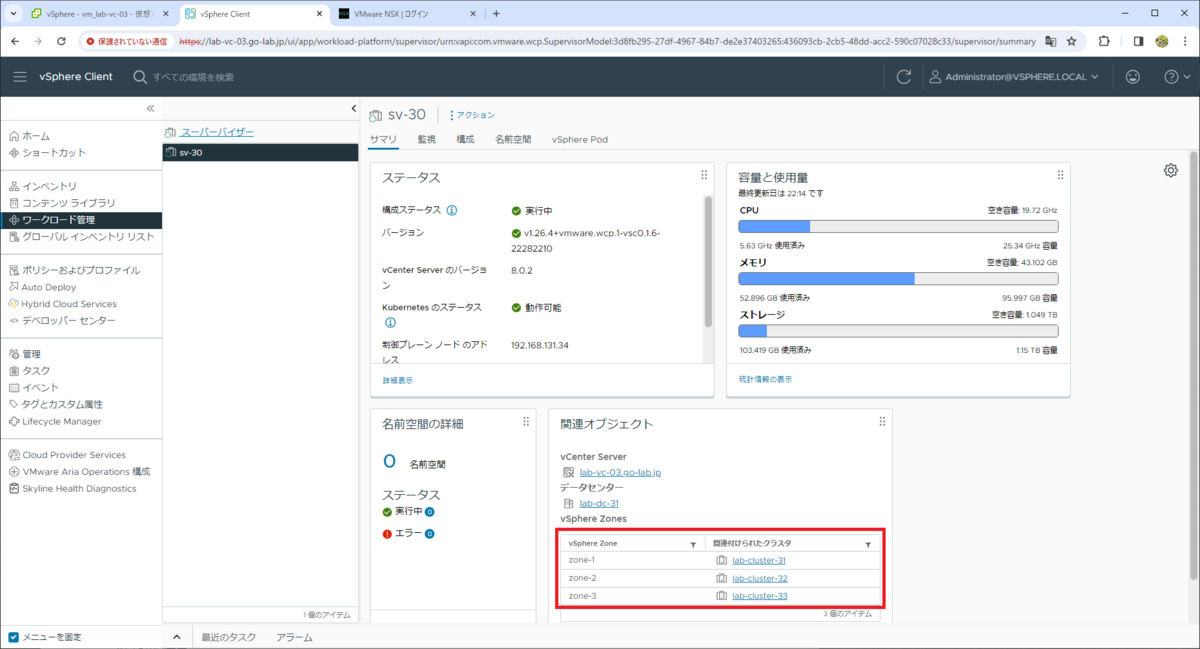Grab the 関連オブジェクト card drag handle
Viewport: 1200px width, 649px height.
coord(882,422)
